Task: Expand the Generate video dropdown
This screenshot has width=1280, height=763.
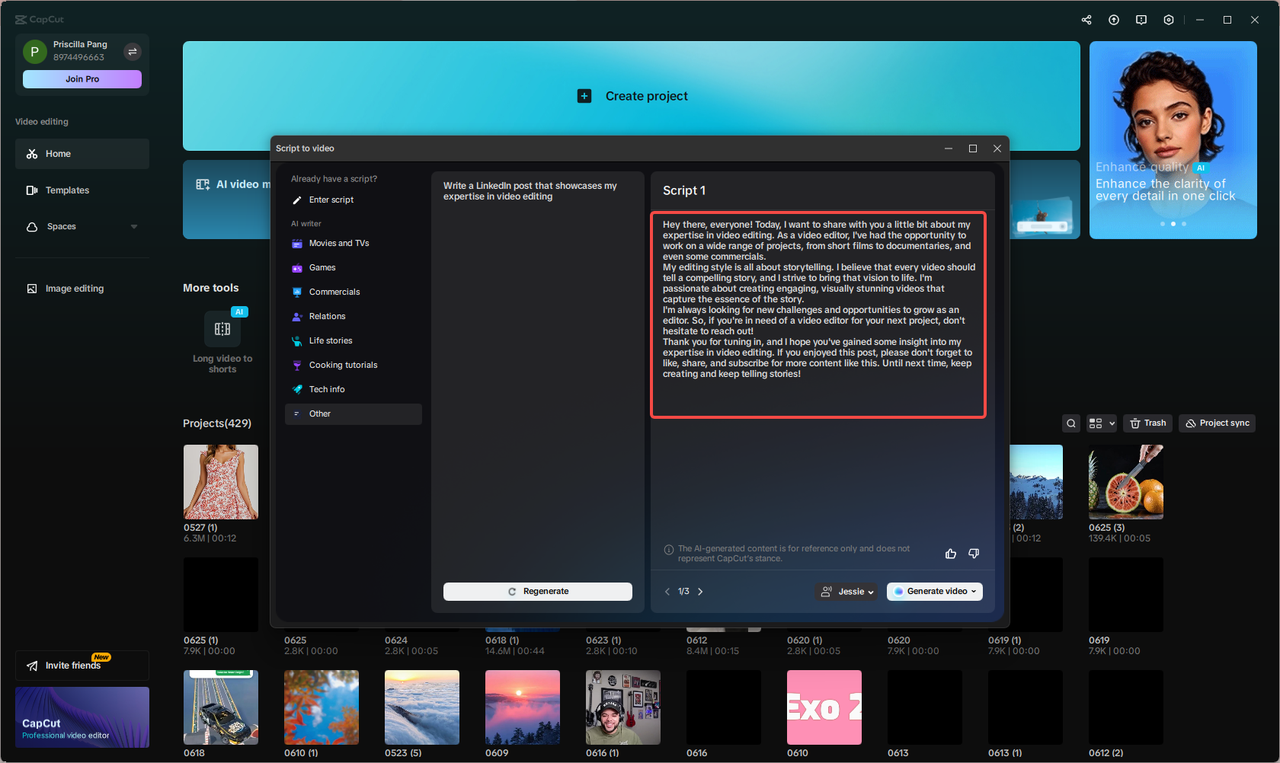Action: [973, 592]
